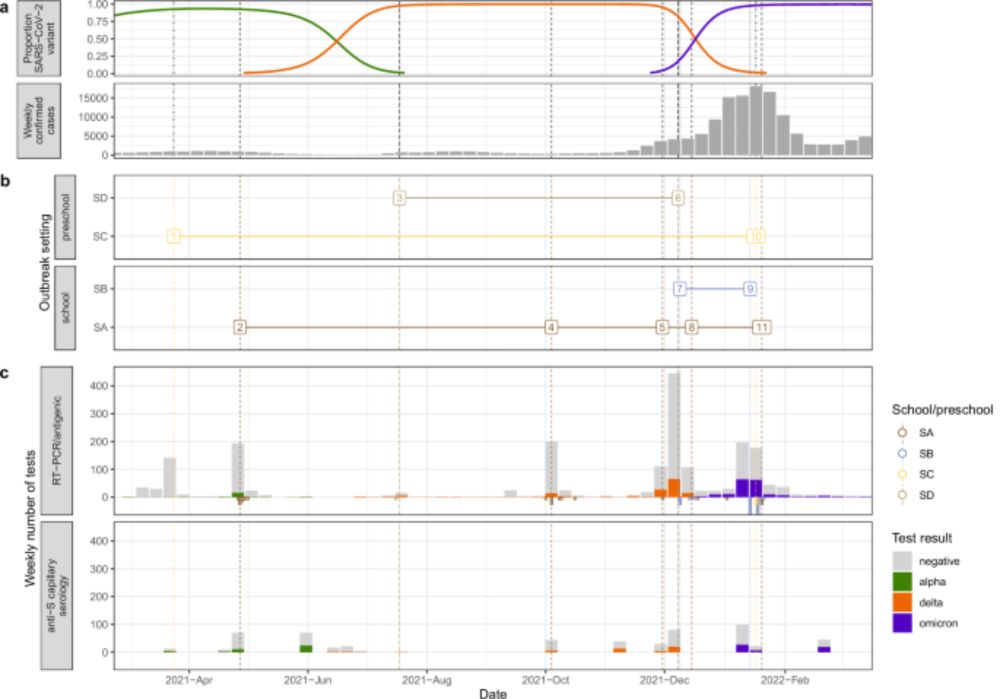Select outbreak marker 9 on SB row
The height and width of the screenshot is (699, 1000).
(x=750, y=289)
